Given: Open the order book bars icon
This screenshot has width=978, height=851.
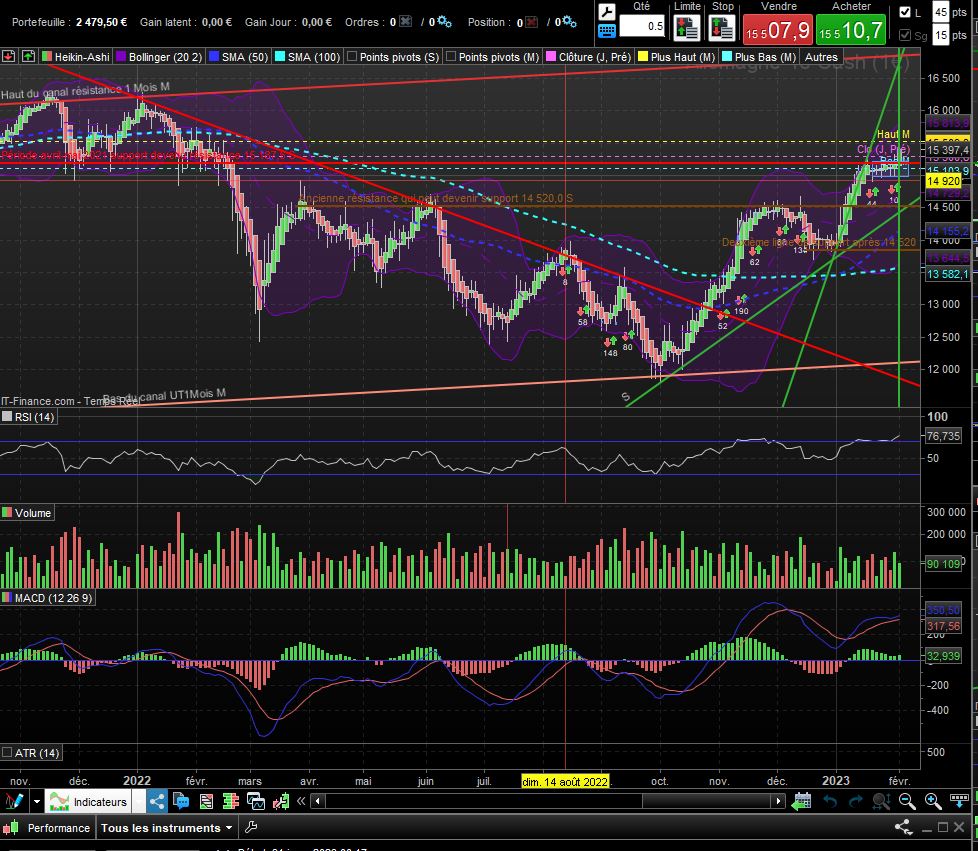Looking at the screenshot, I should (231, 801).
